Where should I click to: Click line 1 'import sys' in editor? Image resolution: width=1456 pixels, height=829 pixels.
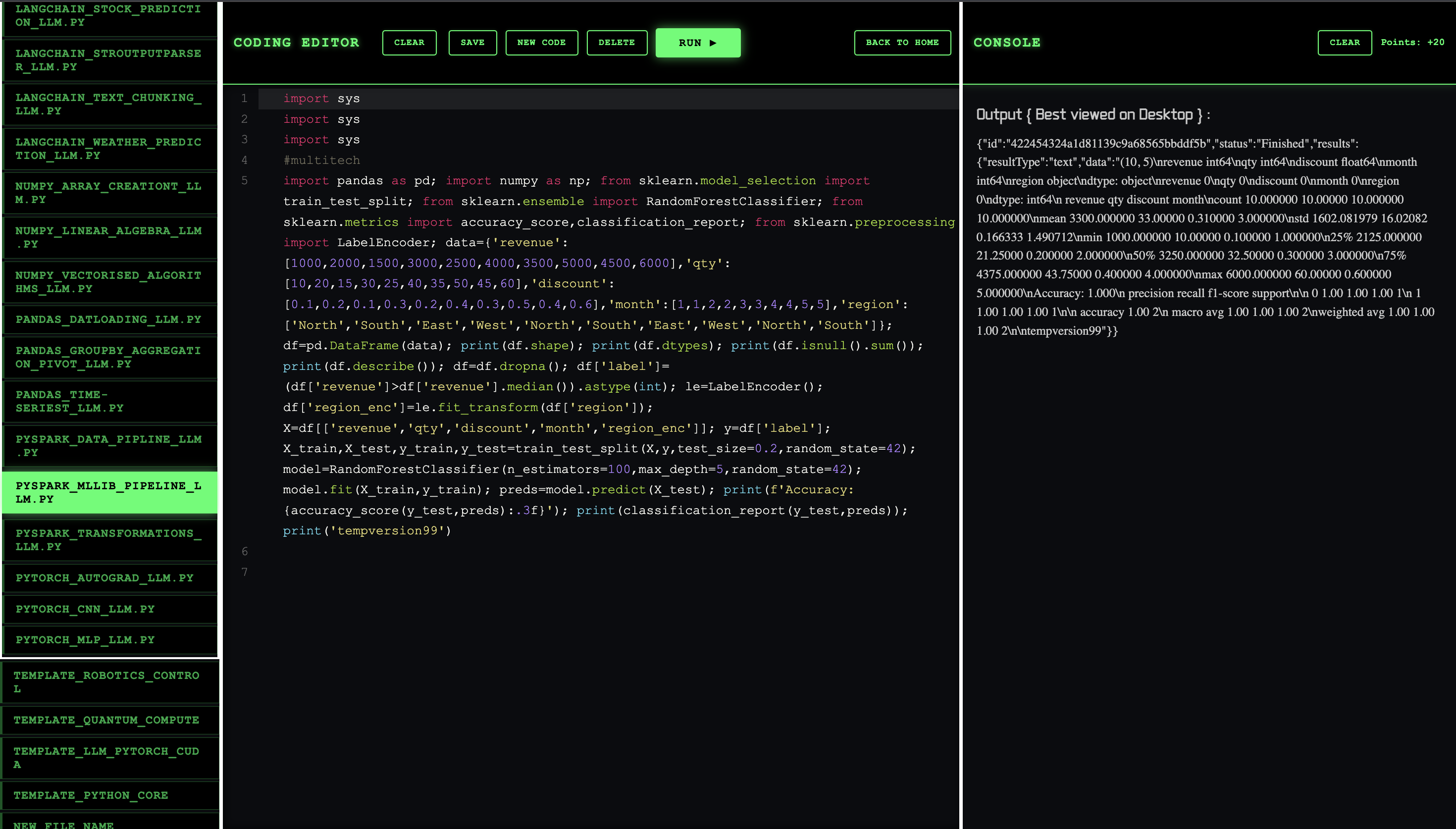point(321,99)
